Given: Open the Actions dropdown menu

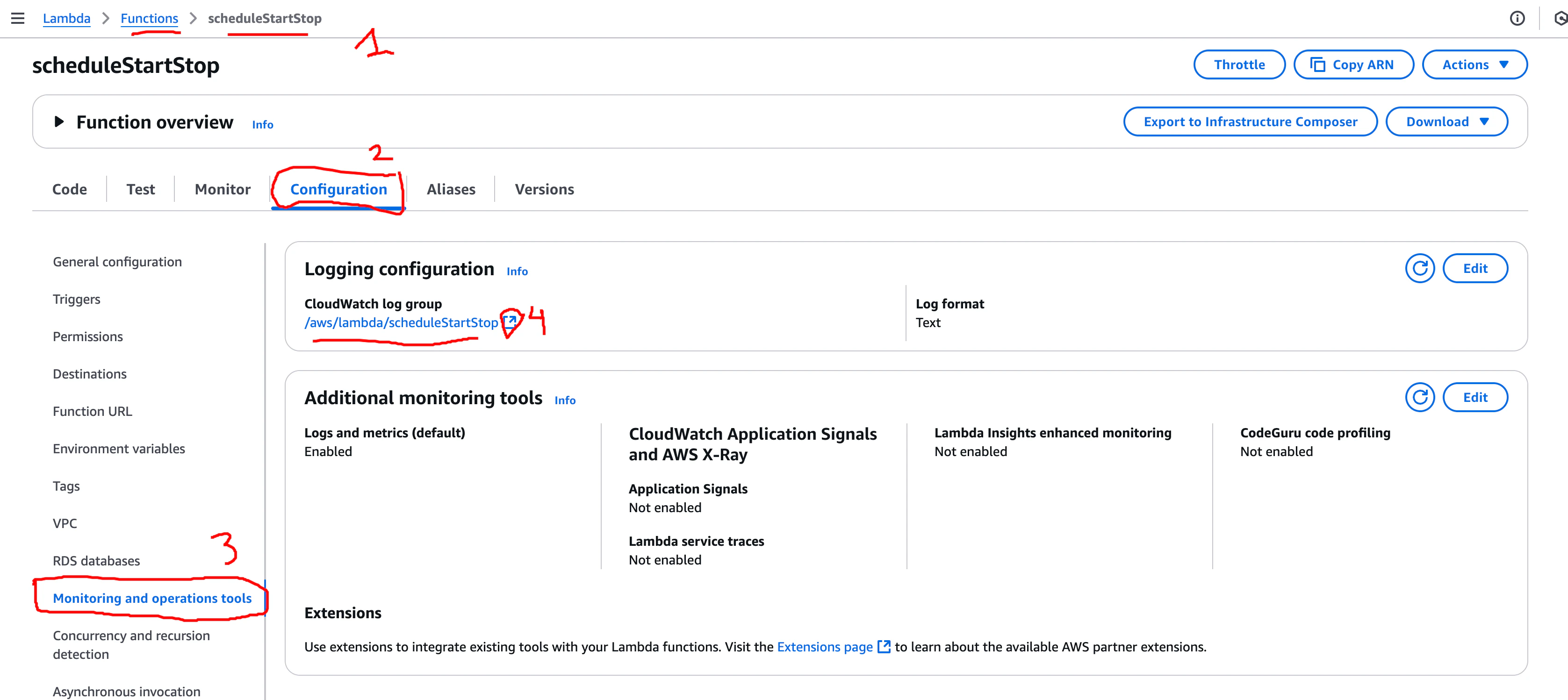Looking at the screenshot, I should point(1474,64).
